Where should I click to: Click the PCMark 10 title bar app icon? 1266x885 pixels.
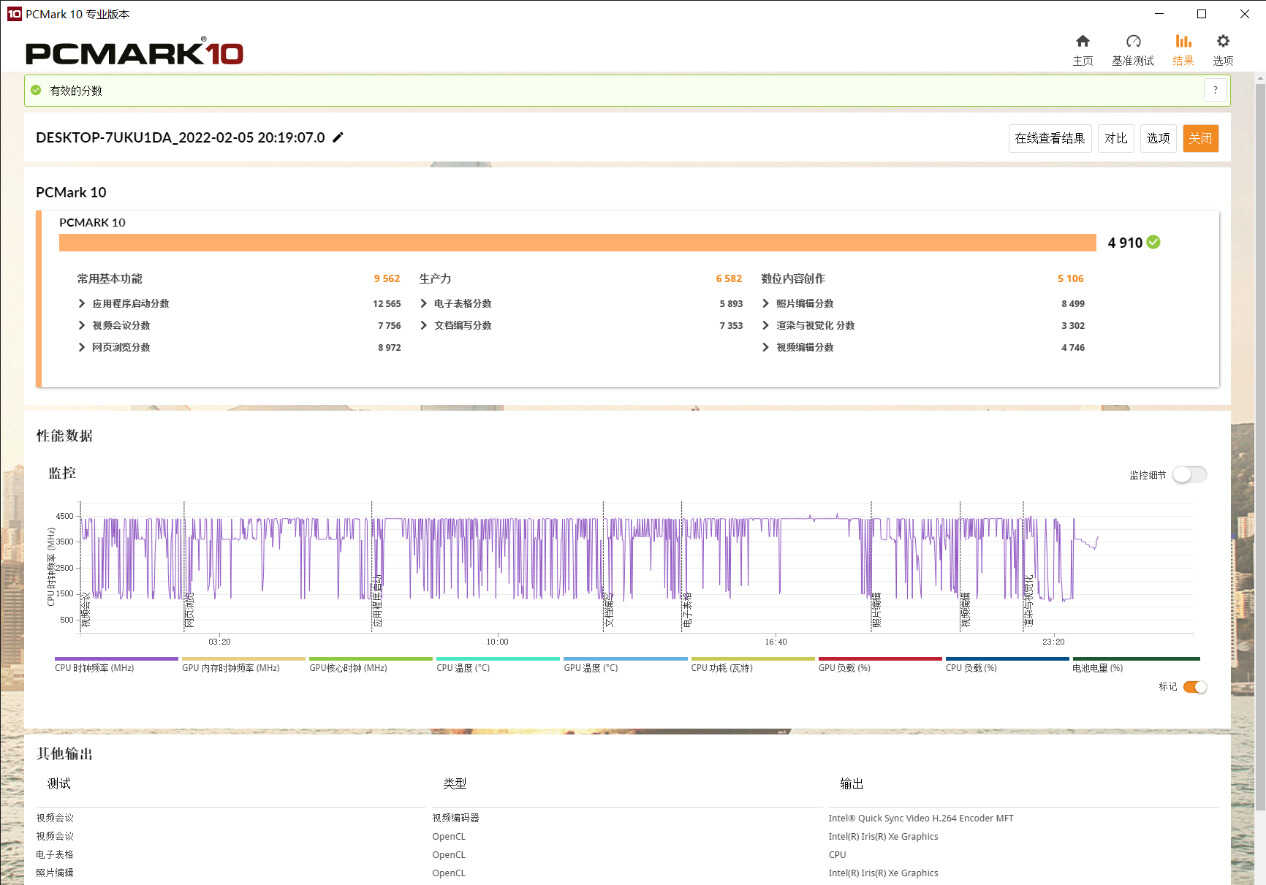click(x=14, y=13)
